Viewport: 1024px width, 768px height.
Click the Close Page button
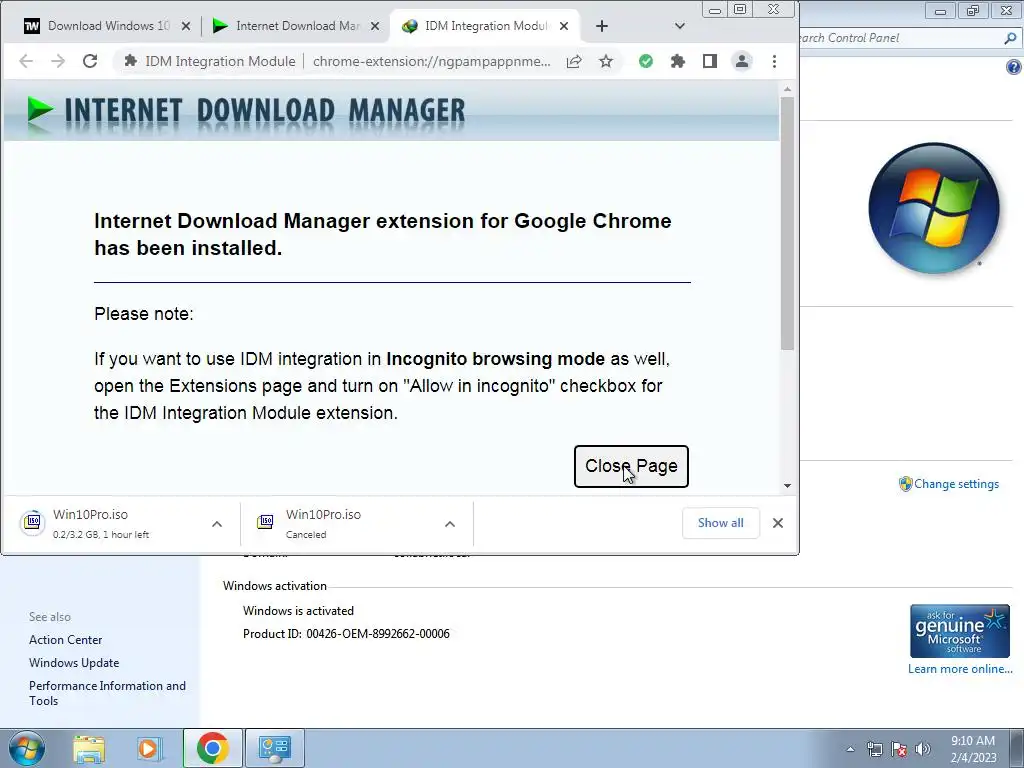click(631, 466)
